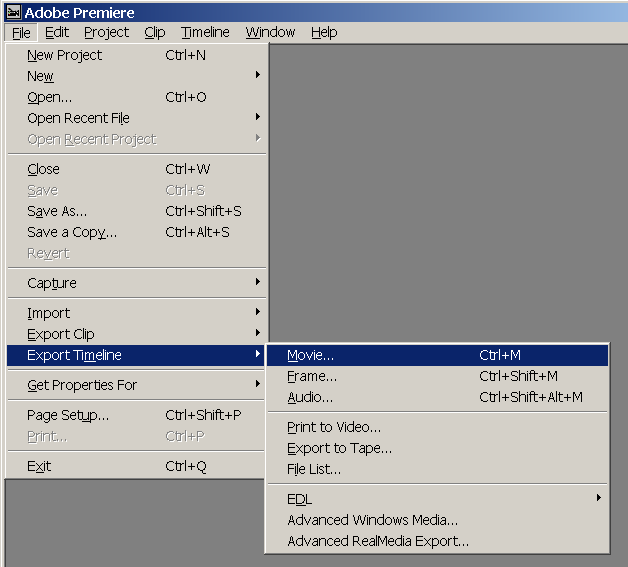Select Frame... export option

click(437, 376)
